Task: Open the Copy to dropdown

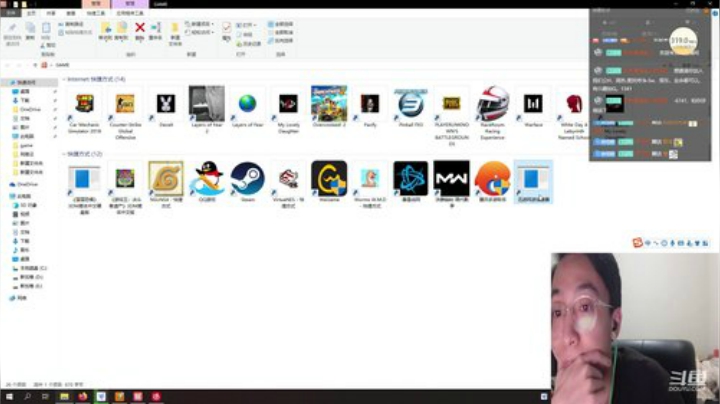Action: 121,31
